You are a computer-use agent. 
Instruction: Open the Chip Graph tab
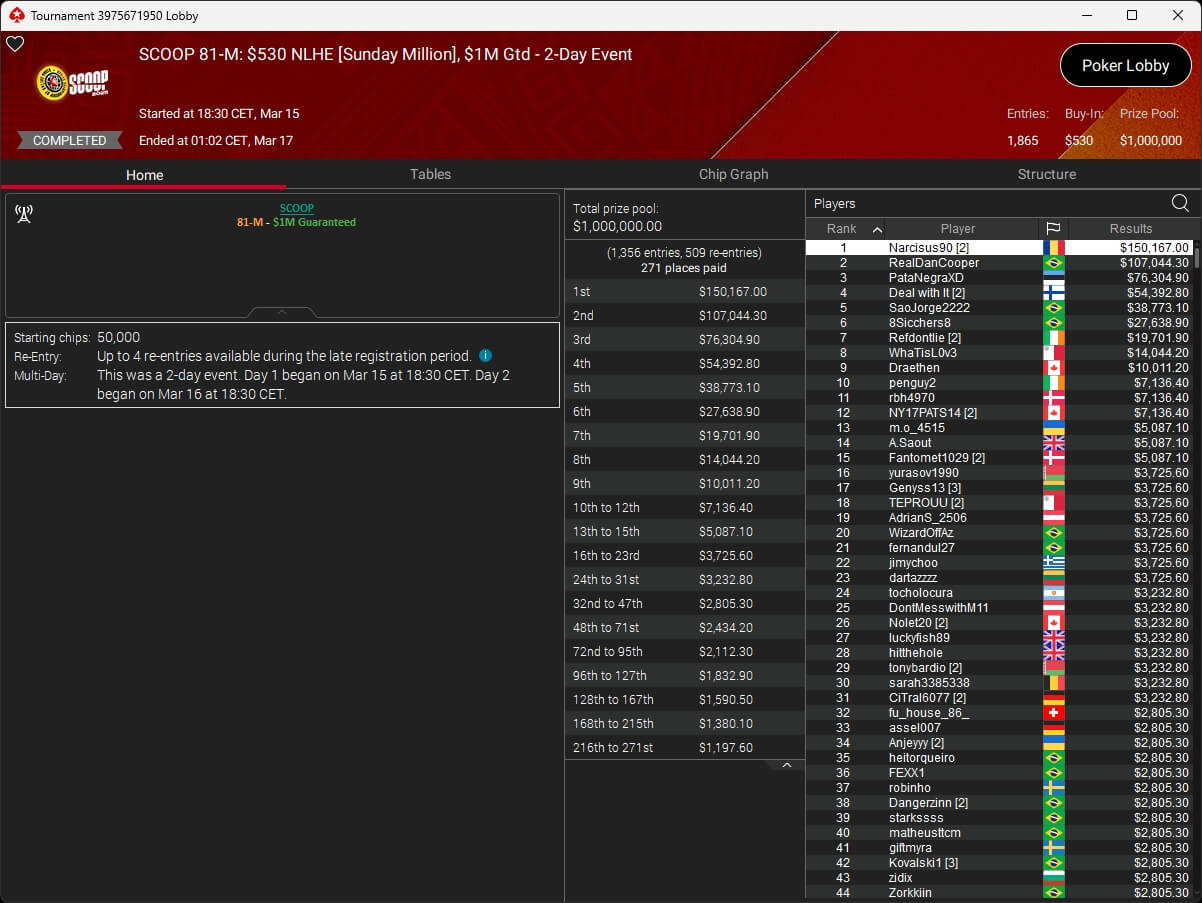(x=733, y=174)
